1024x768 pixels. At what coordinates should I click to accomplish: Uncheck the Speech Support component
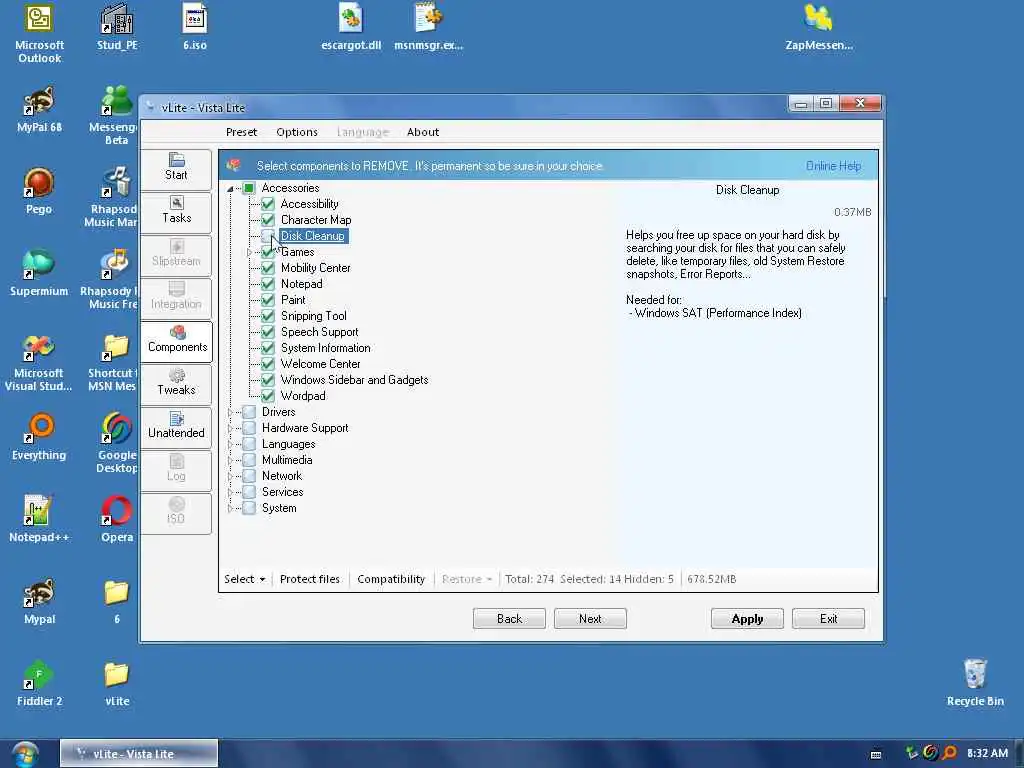[x=268, y=332]
